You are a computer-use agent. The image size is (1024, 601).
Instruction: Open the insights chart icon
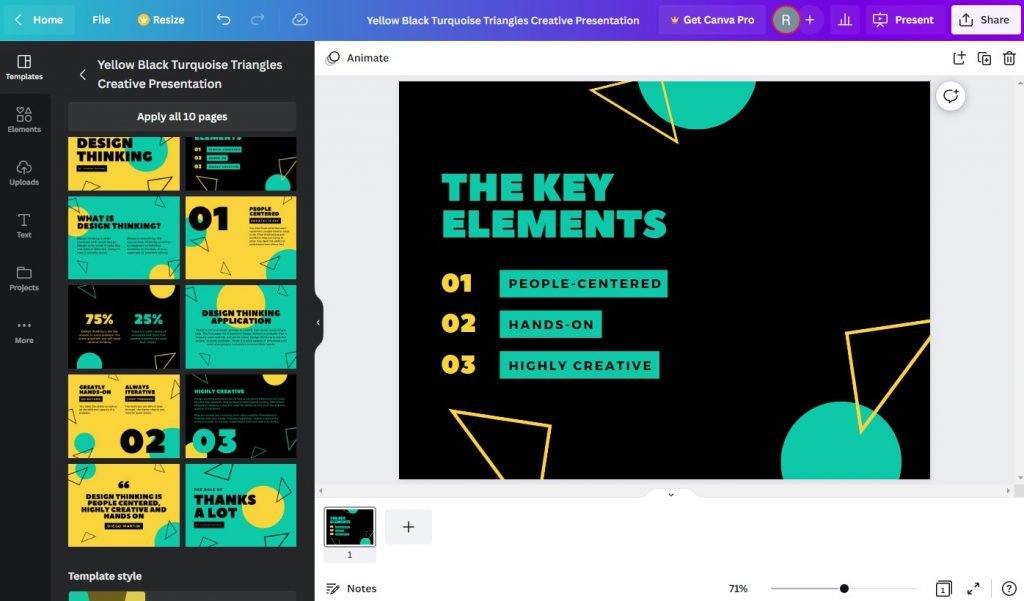(x=844, y=20)
